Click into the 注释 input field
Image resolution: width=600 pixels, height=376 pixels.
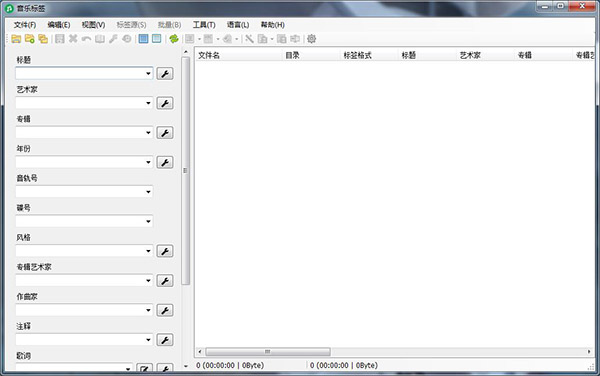pos(84,340)
